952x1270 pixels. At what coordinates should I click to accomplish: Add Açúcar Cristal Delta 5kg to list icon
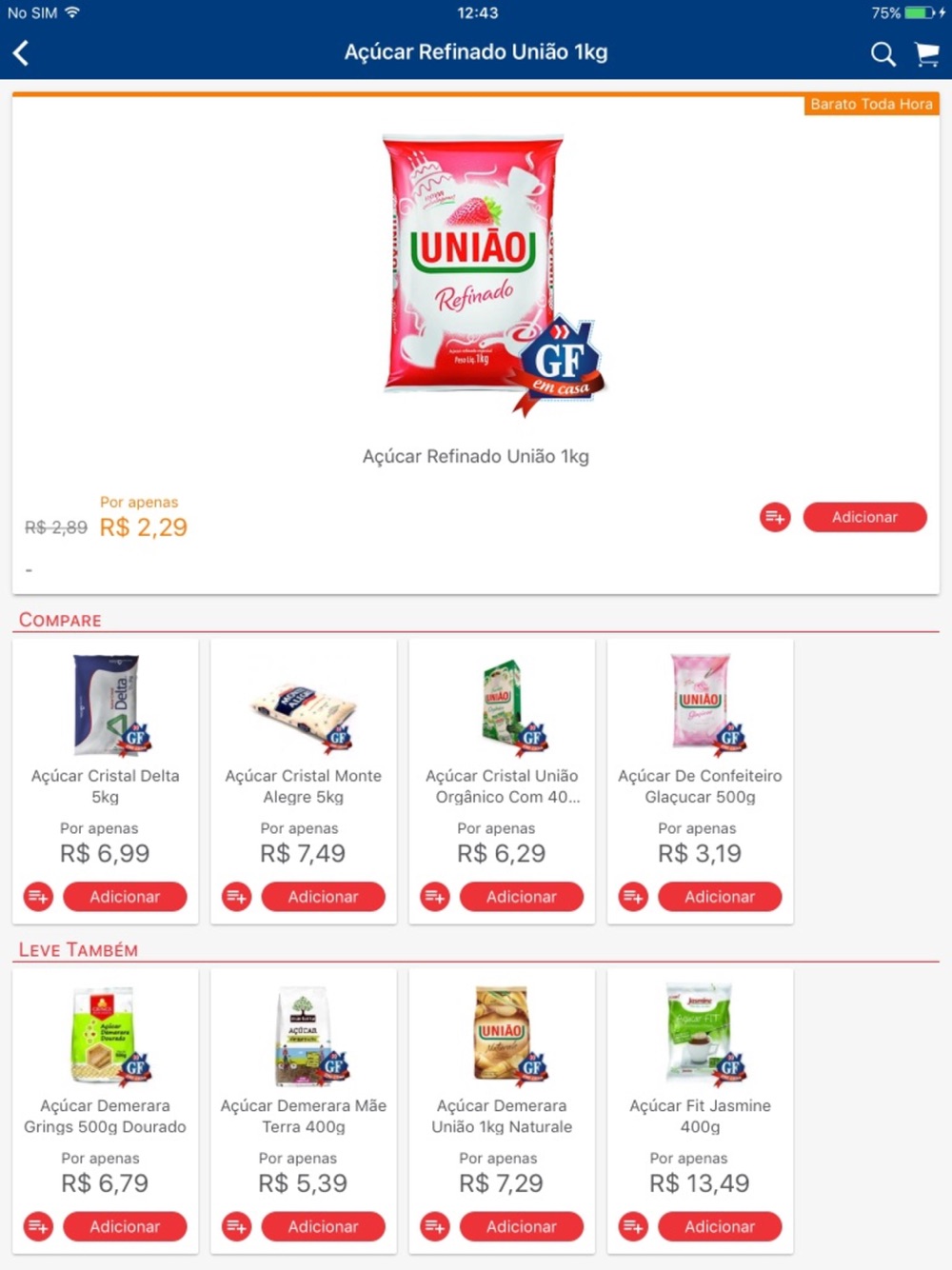(38, 897)
